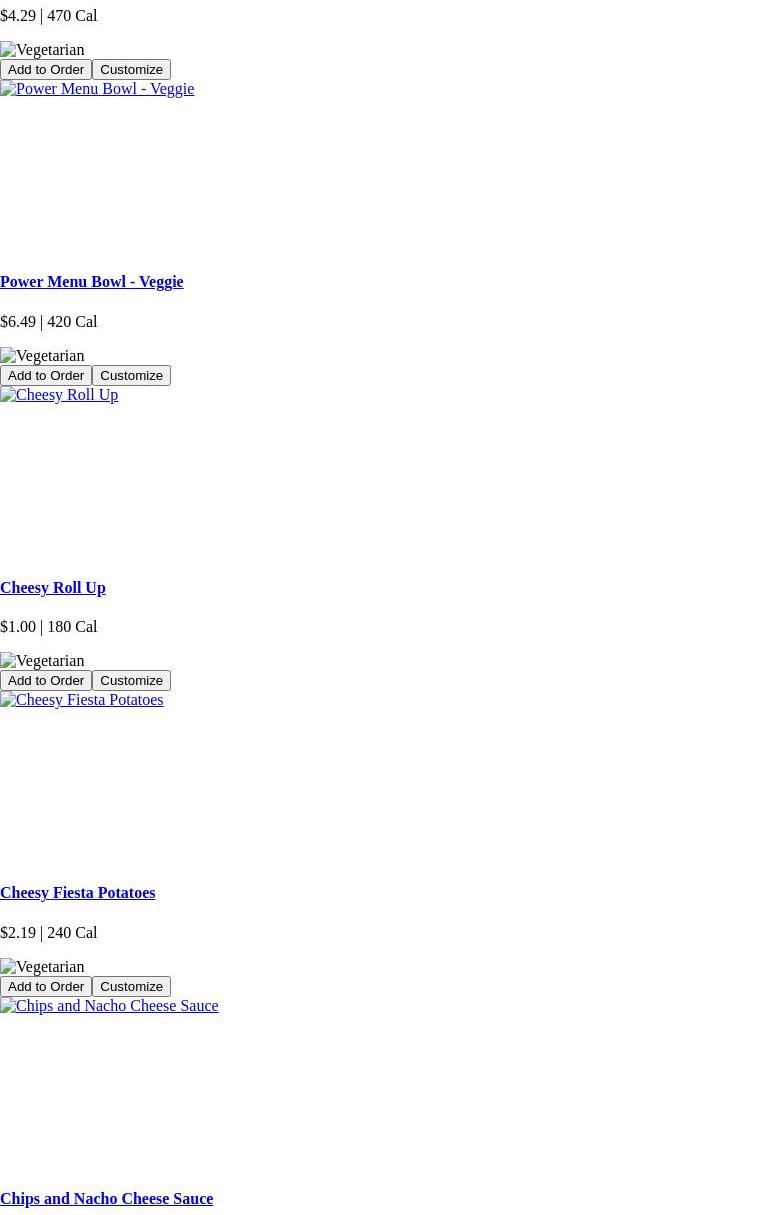Image resolution: width=769 pixels, height=1215 pixels.
Task: Customize the Power Menu Bowl - Veggie
Action: click(131, 376)
